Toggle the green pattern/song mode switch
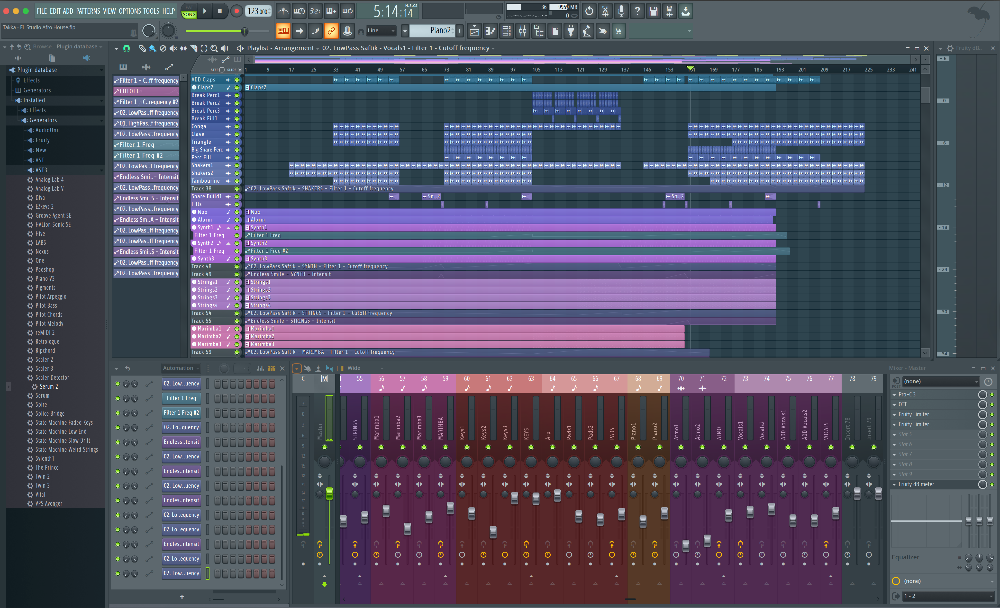Screen dimensions: 1000x608 pyautogui.click(x=189, y=11)
